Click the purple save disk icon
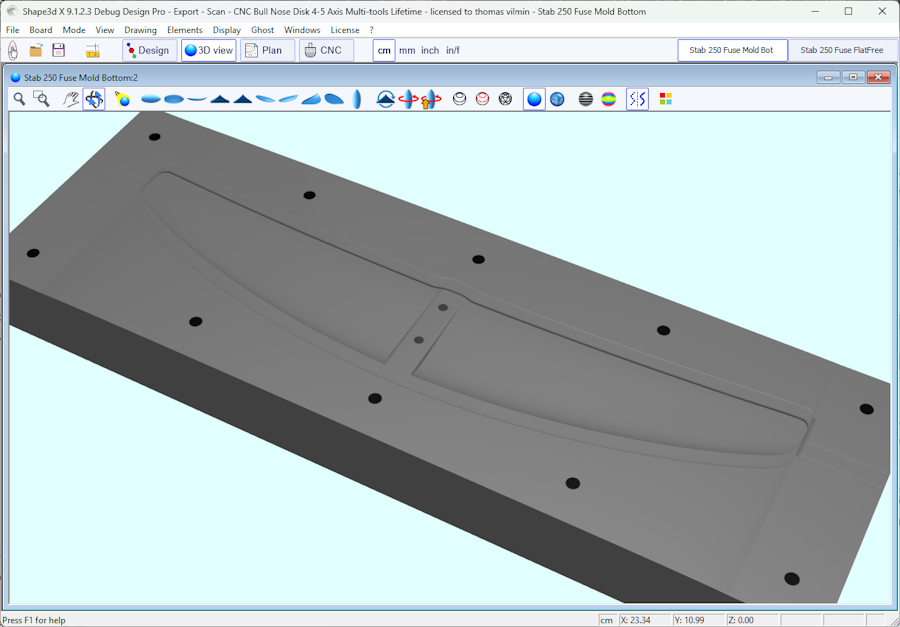The height and width of the screenshot is (627, 900). point(59,50)
